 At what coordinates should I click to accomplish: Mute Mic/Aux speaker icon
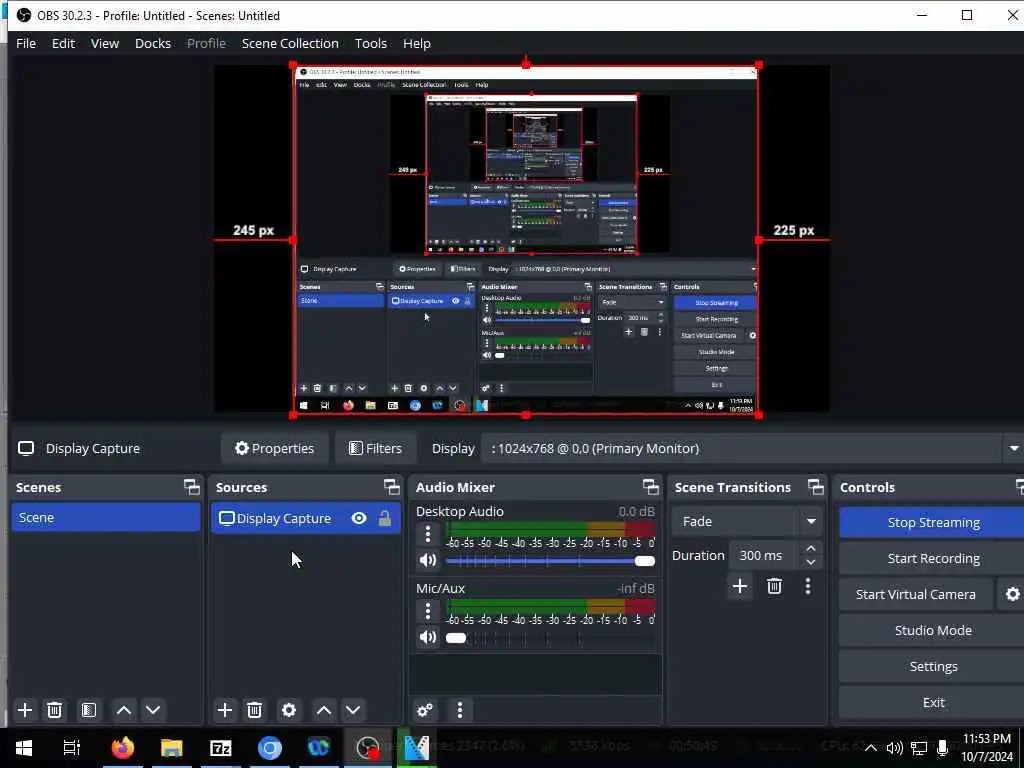(428, 637)
